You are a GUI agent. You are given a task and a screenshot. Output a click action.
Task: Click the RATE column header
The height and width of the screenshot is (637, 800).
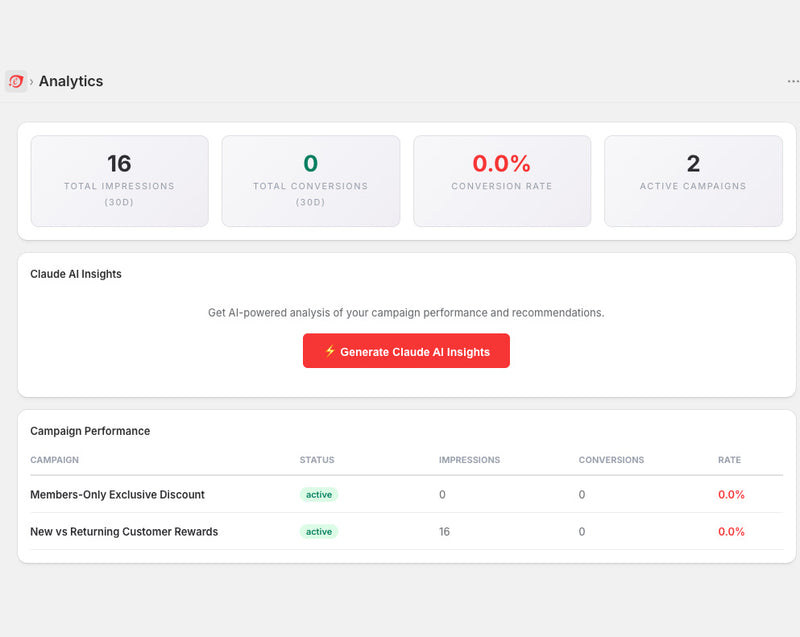pos(730,460)
